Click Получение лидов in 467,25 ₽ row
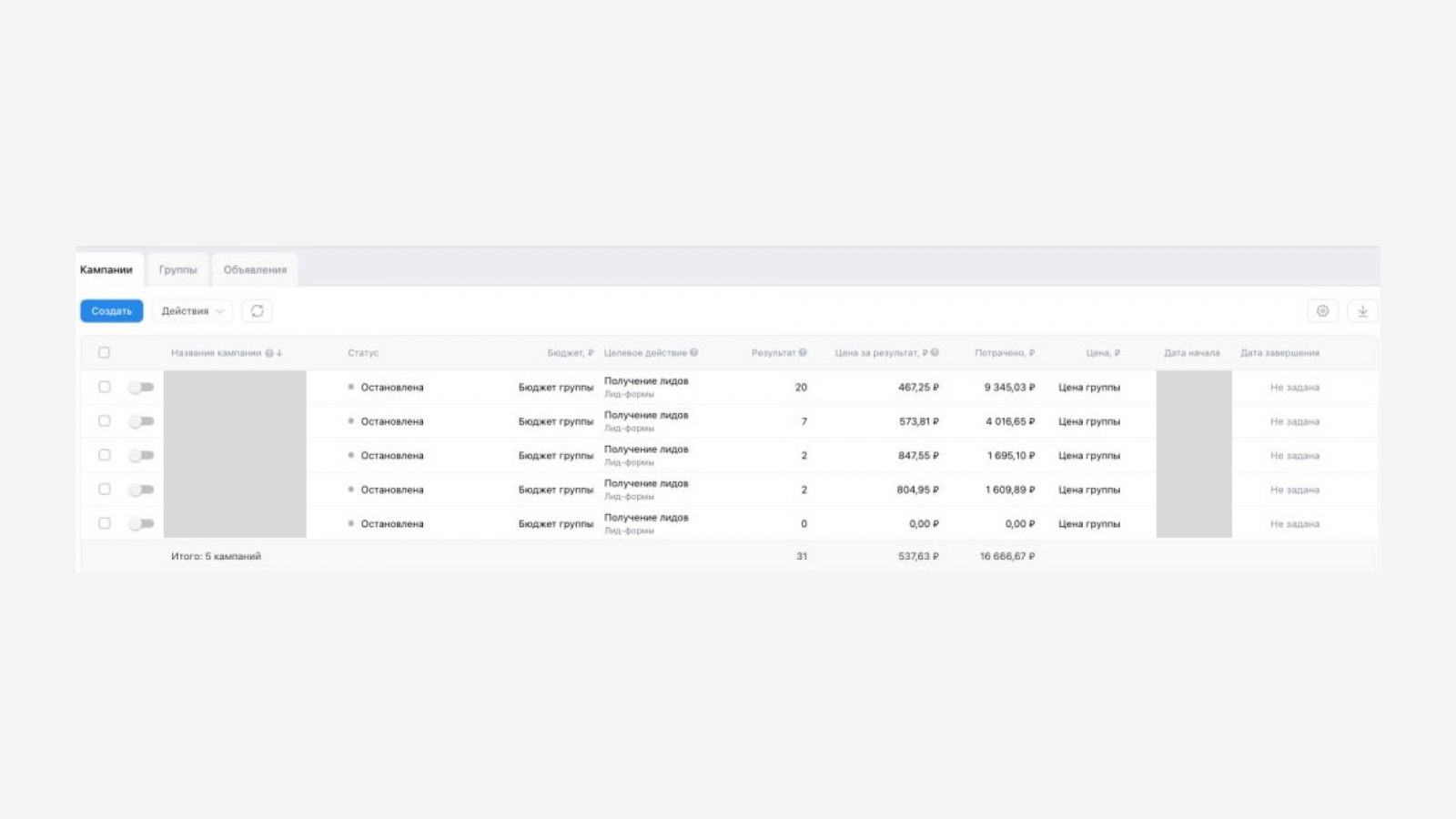Image resolution: width=1456 pixels, height=819 pixels. click(x=646, y=381)
